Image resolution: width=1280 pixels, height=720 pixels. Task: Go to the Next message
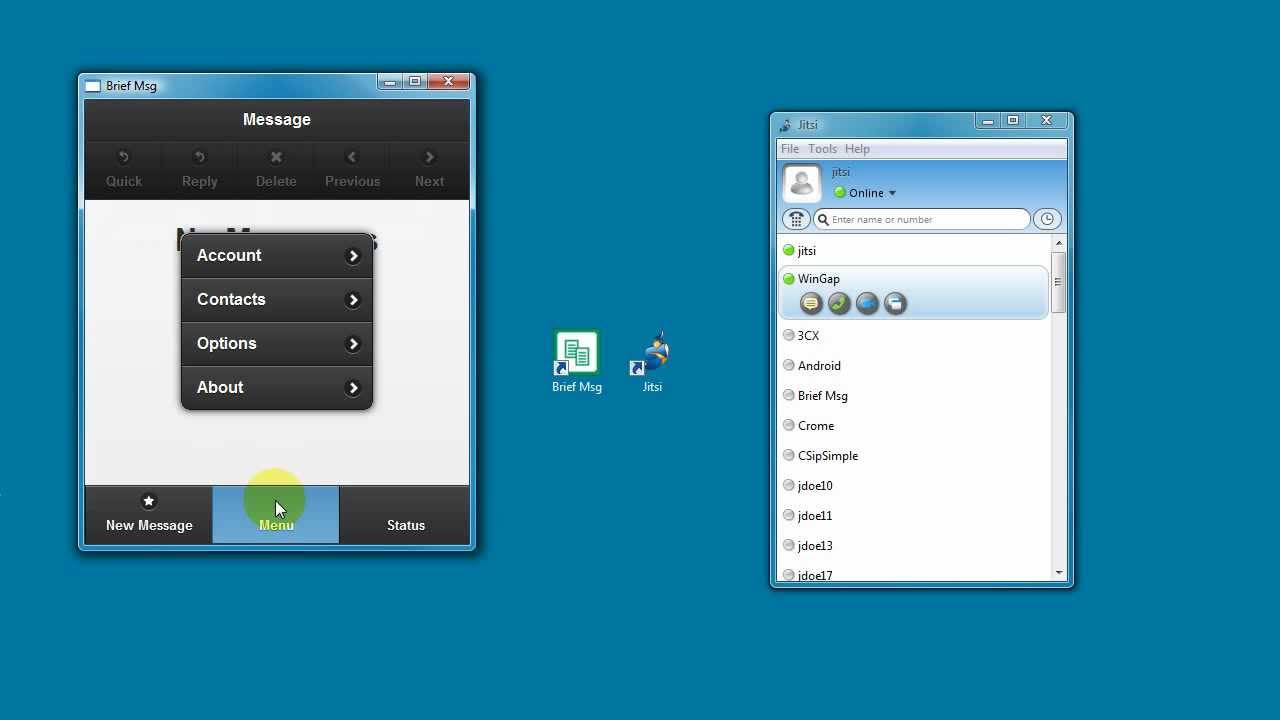(430, 168)
